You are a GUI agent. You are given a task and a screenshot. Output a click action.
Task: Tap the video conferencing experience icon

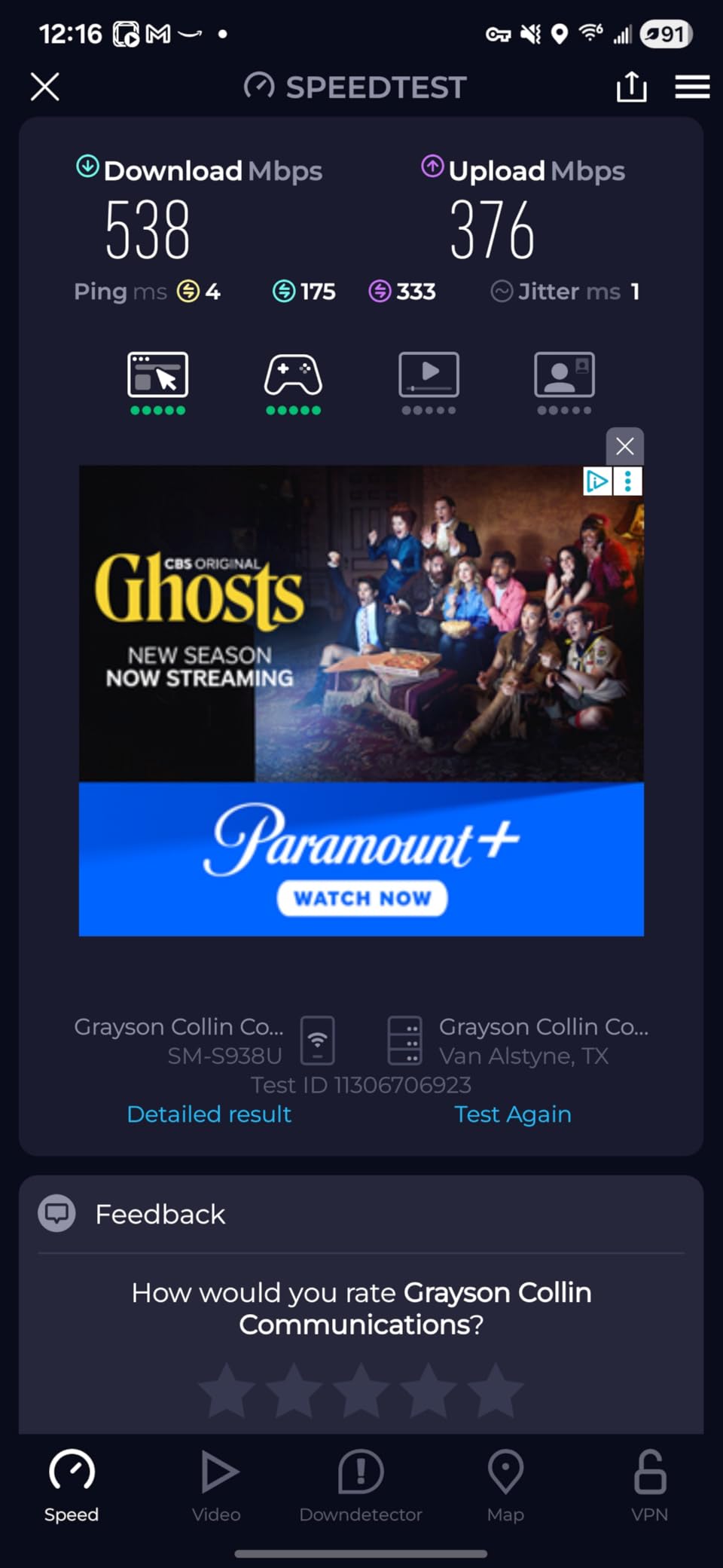[x=564, y=374]
